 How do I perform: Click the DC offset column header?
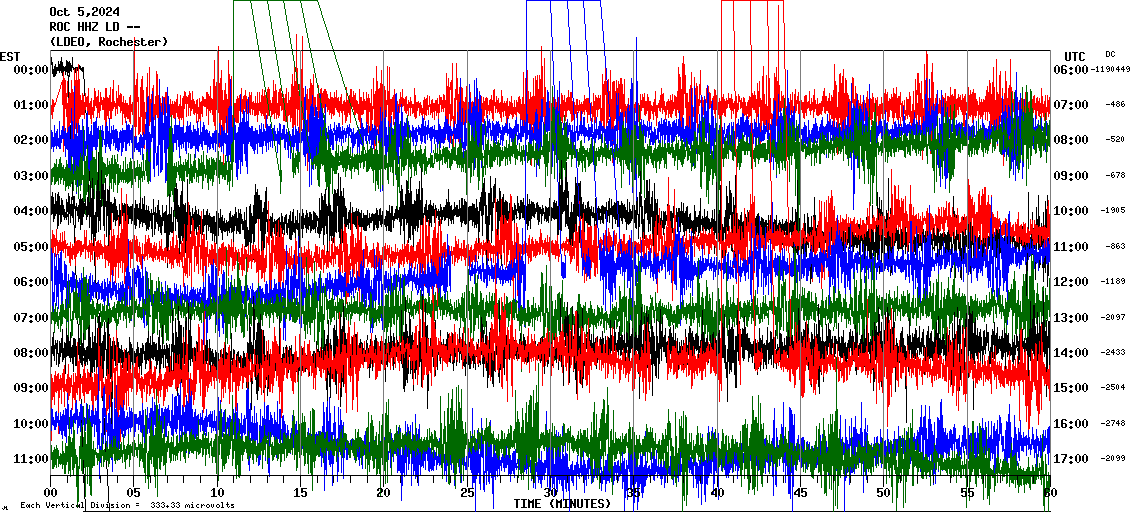coord(1110,54)
